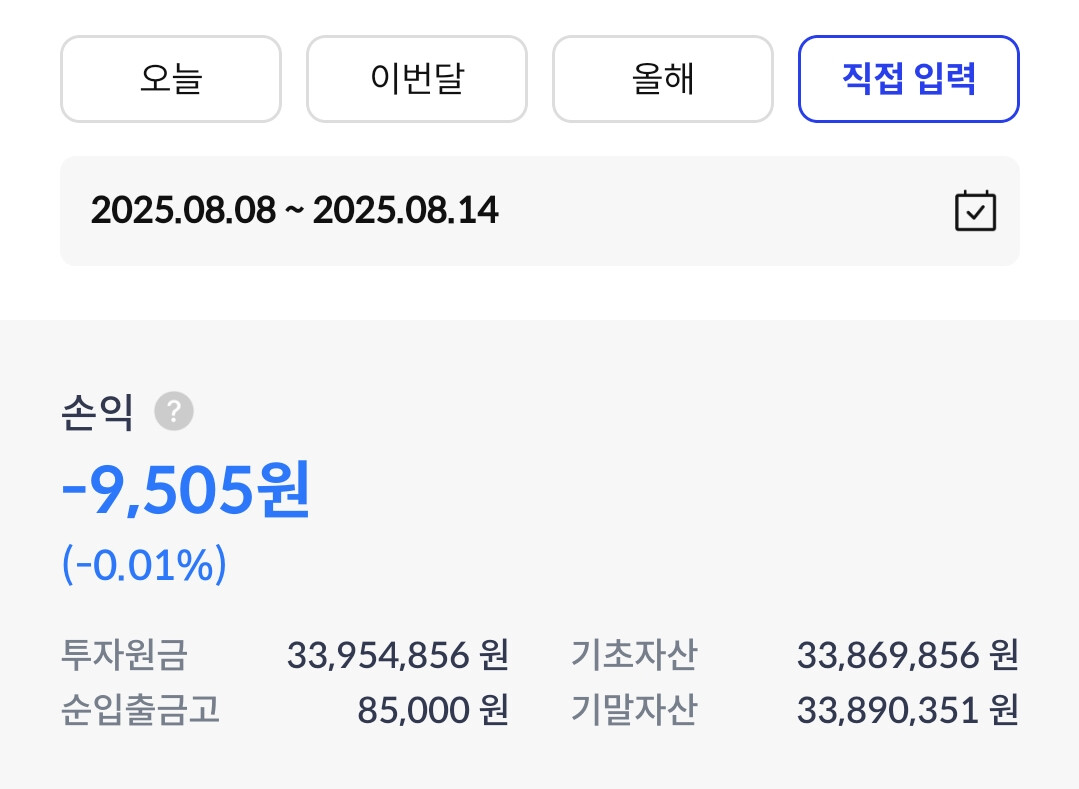Tap the 기말자산 label
This screenshot has height=789, width=1079.
(634, 710)
